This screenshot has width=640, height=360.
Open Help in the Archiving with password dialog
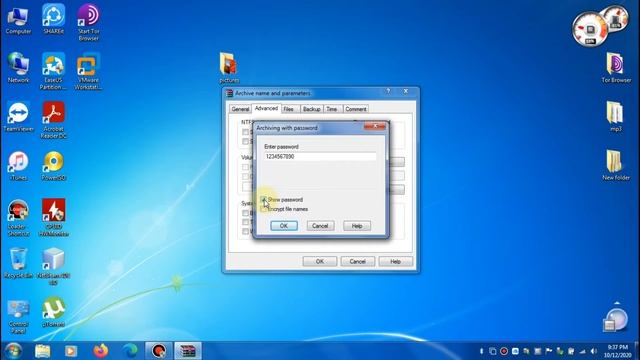click(357, 226)
